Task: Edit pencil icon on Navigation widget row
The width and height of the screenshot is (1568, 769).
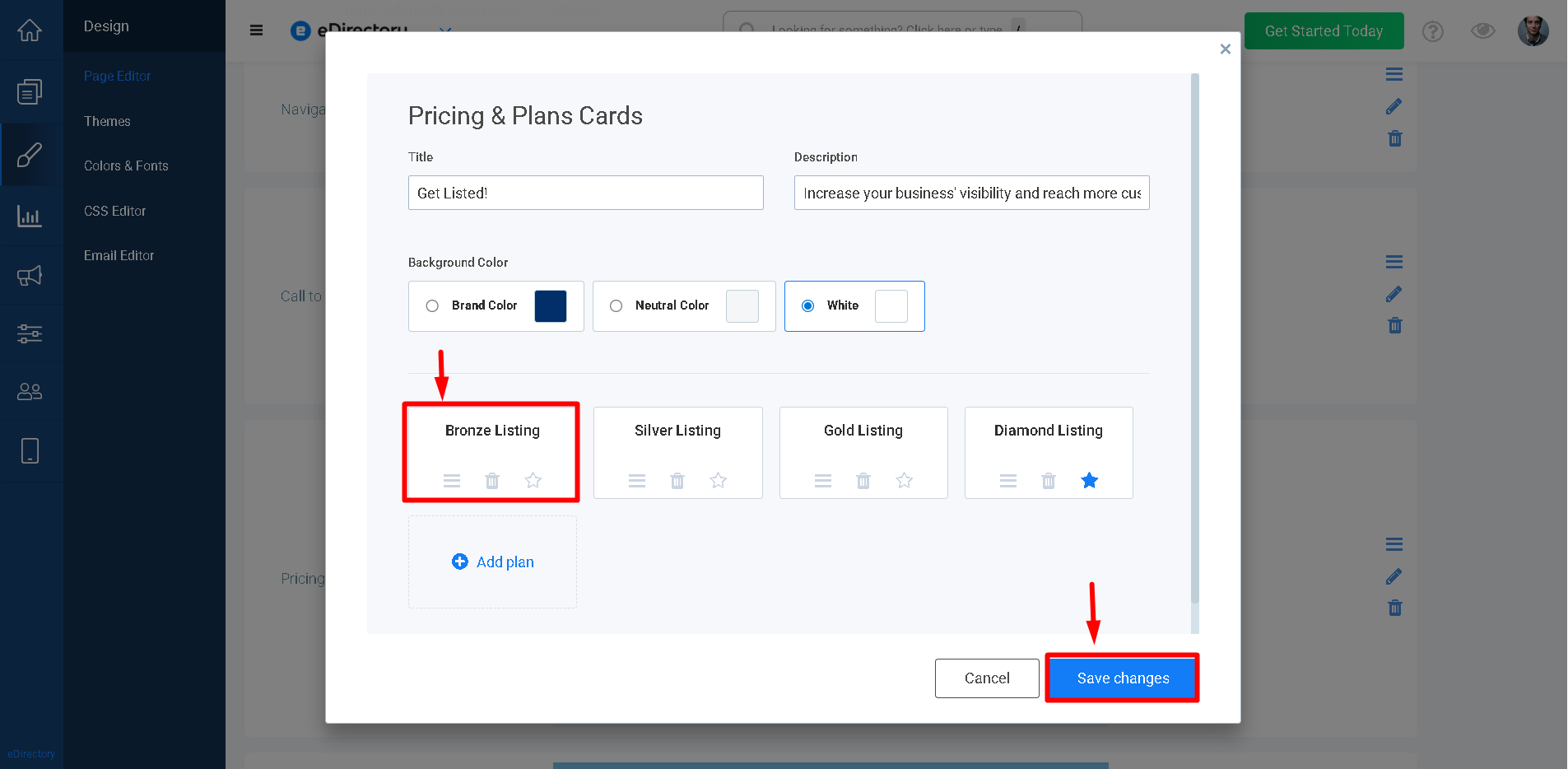Action: pos(1394,106)
